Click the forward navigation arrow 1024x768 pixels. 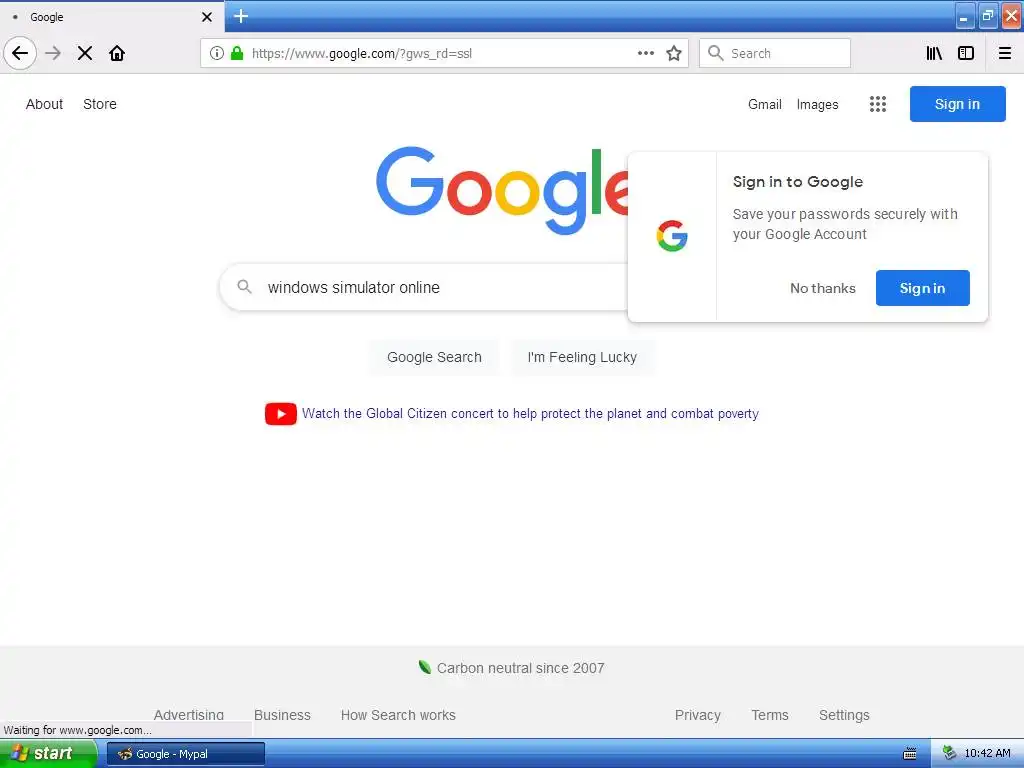[x=53, y=53]
